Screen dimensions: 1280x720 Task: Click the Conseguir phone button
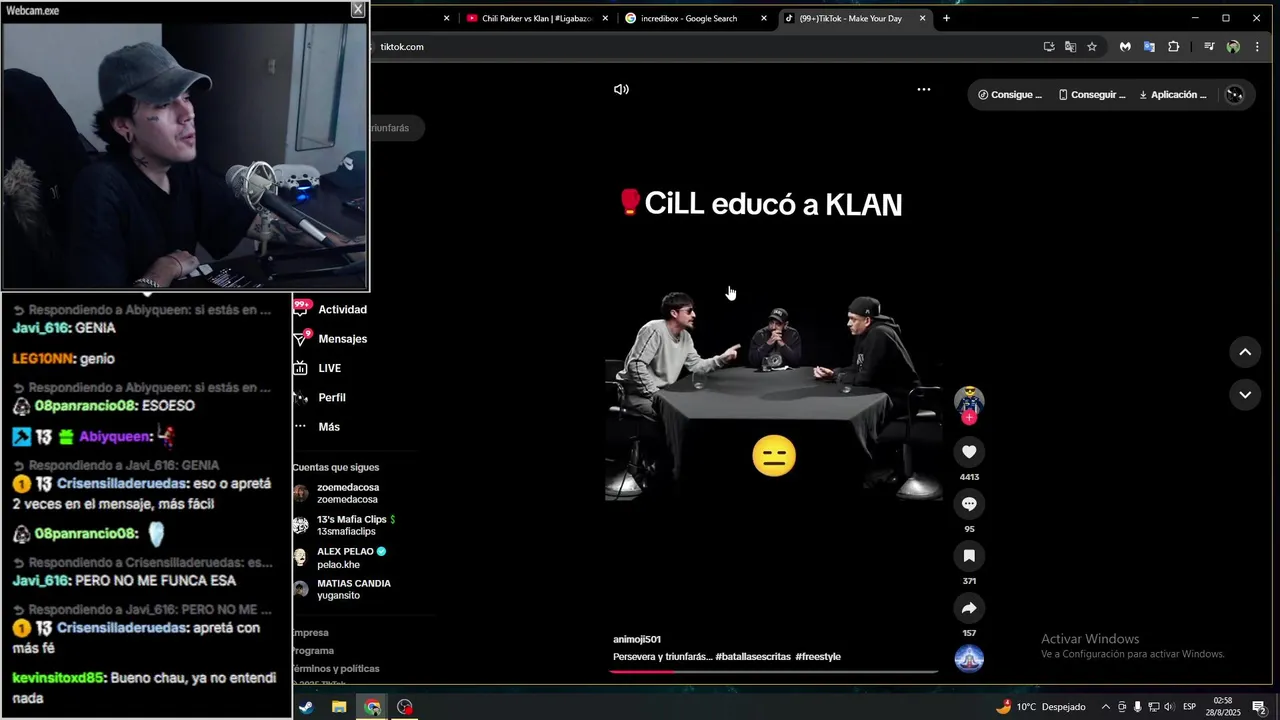pyautogui.click(x=1092, y=95)
